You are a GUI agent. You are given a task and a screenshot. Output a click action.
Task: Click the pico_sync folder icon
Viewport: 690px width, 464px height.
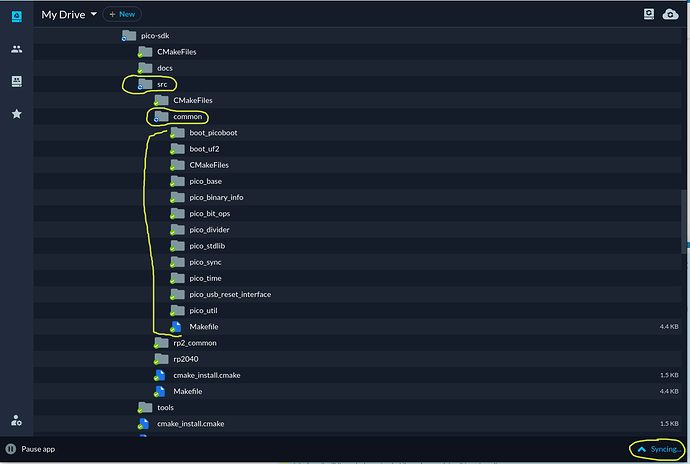[x=177, y=262]
